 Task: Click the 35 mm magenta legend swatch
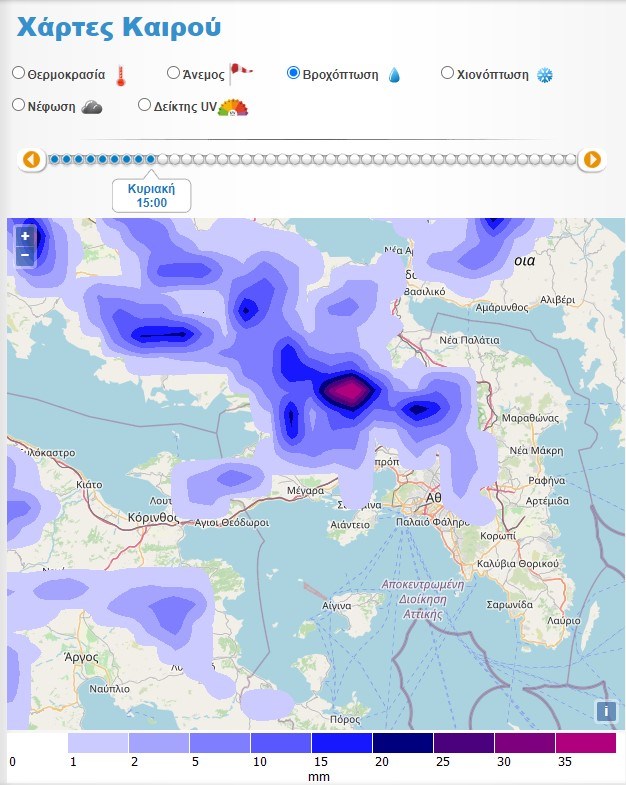[x=585, y=743]
